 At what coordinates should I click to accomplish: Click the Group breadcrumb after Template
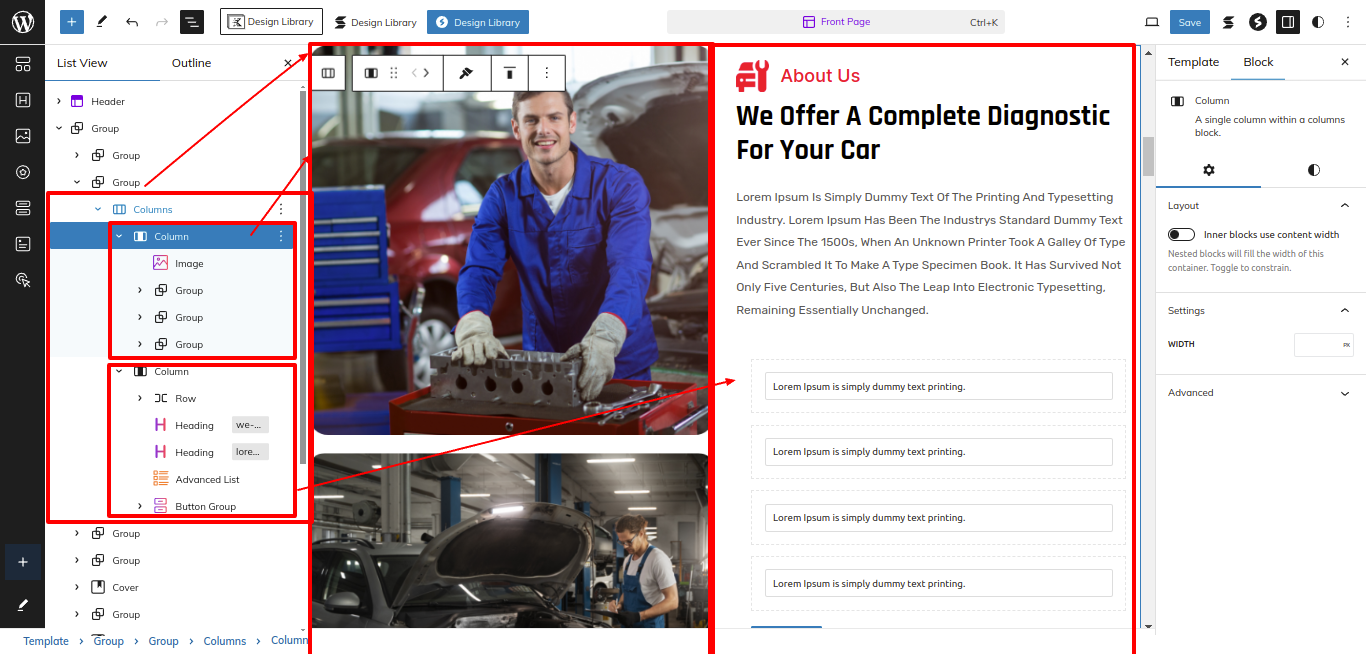pos(109,641)
